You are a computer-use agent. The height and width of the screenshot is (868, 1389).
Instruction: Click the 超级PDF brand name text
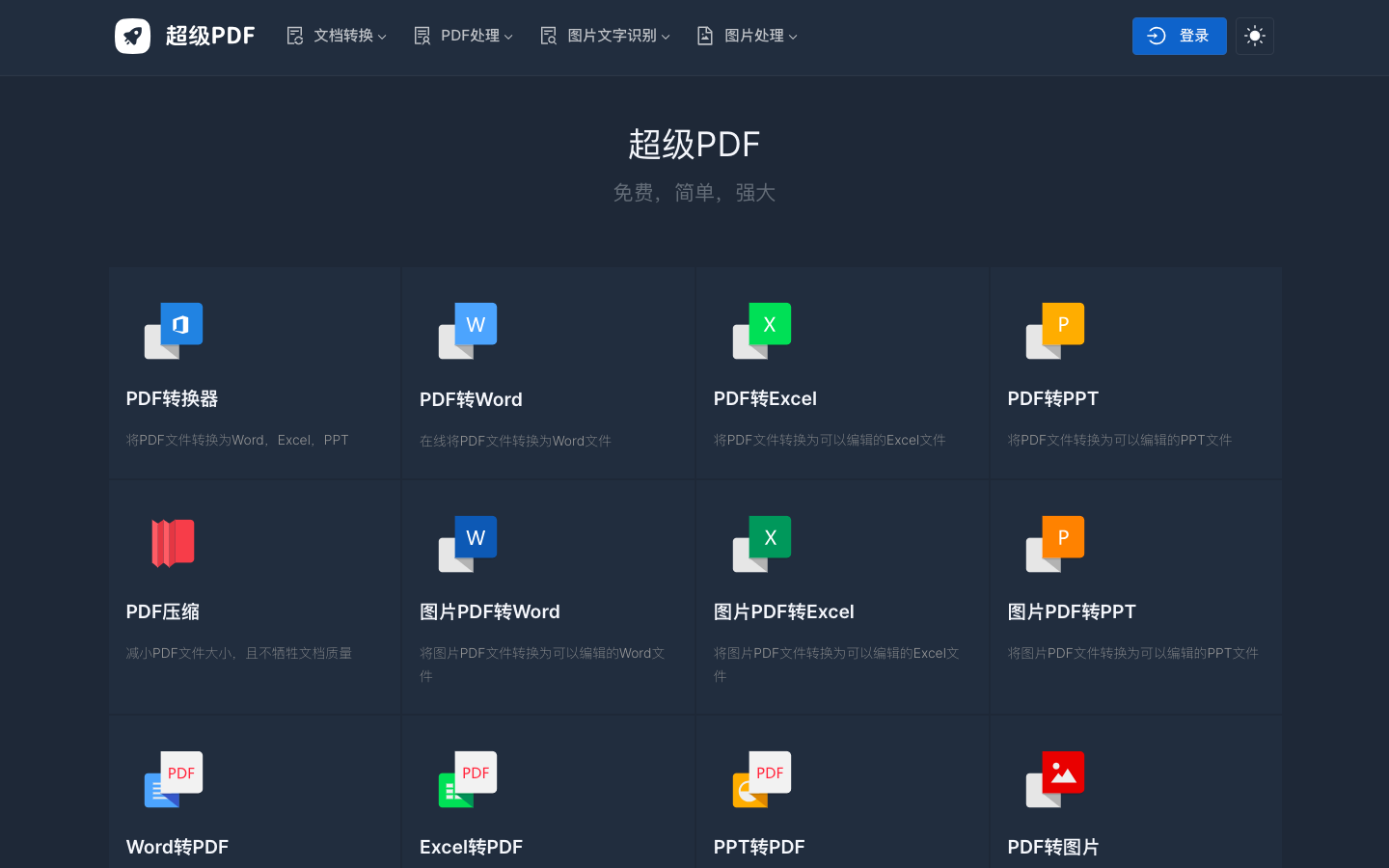(x=210, y=36)
